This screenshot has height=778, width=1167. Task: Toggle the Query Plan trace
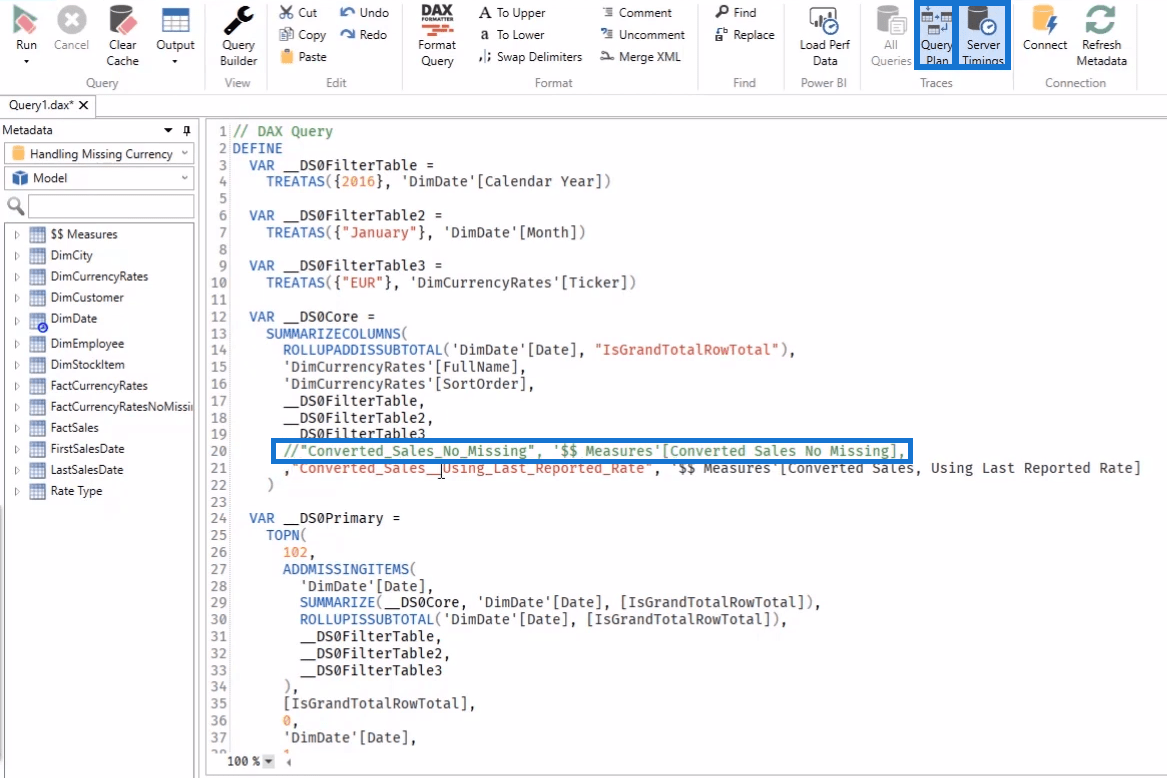pos(936,35)
